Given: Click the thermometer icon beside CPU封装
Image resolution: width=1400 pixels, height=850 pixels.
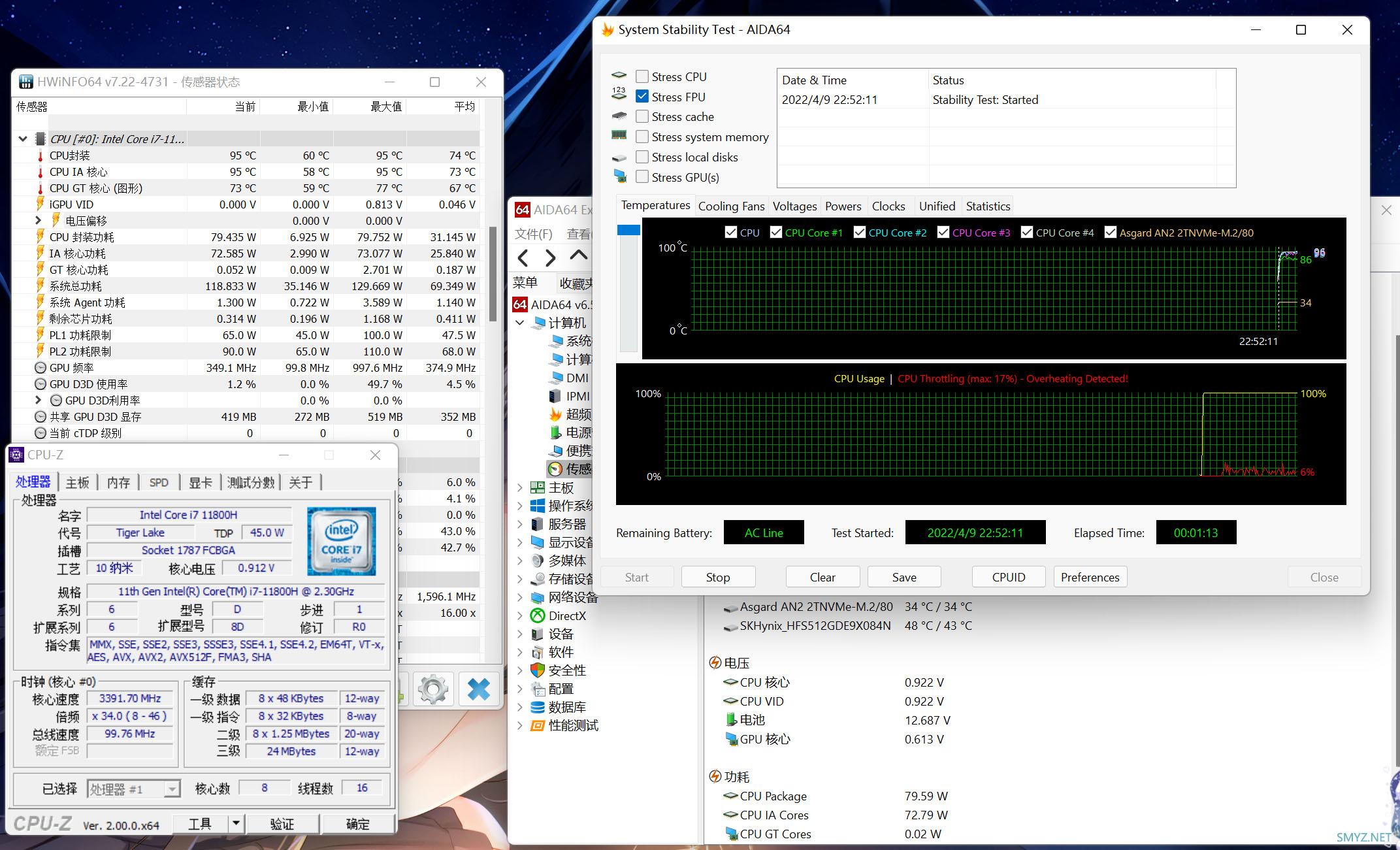Looking at the screenshot, I should 41,155.
